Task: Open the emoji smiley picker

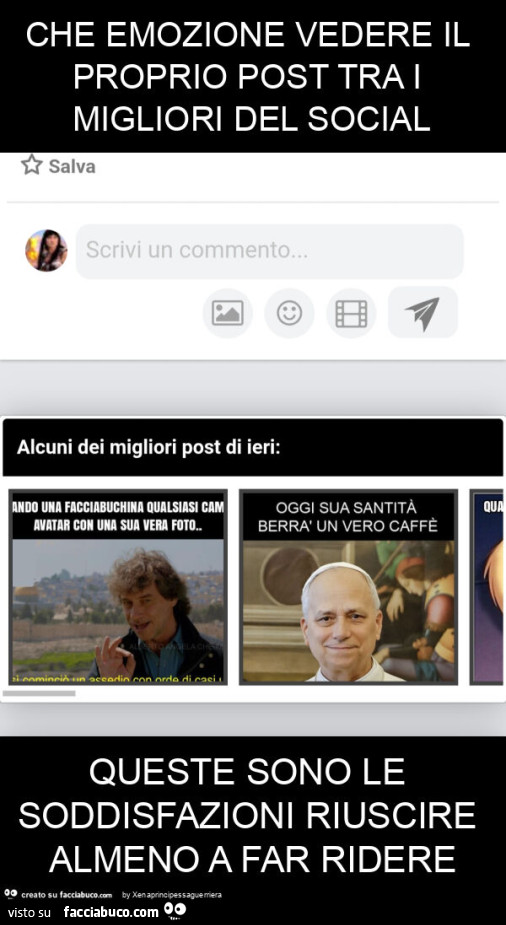Action: [290, 313]
